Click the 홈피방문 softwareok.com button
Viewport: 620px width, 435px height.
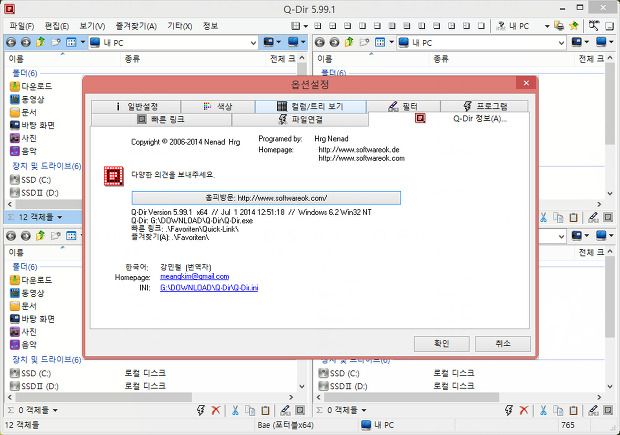click(266, 198)
